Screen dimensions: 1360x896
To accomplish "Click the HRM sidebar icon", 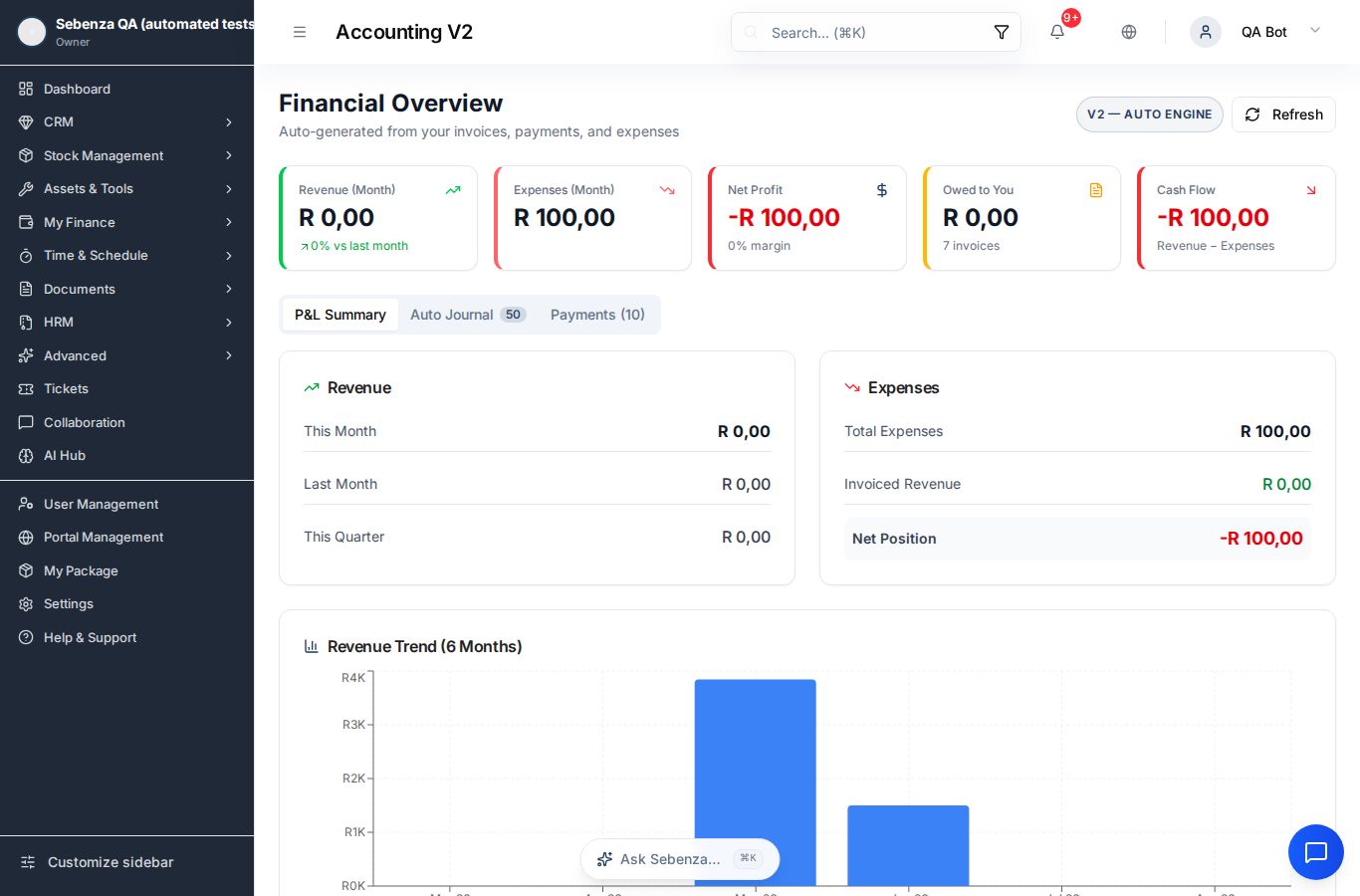I will coord(26,322).
